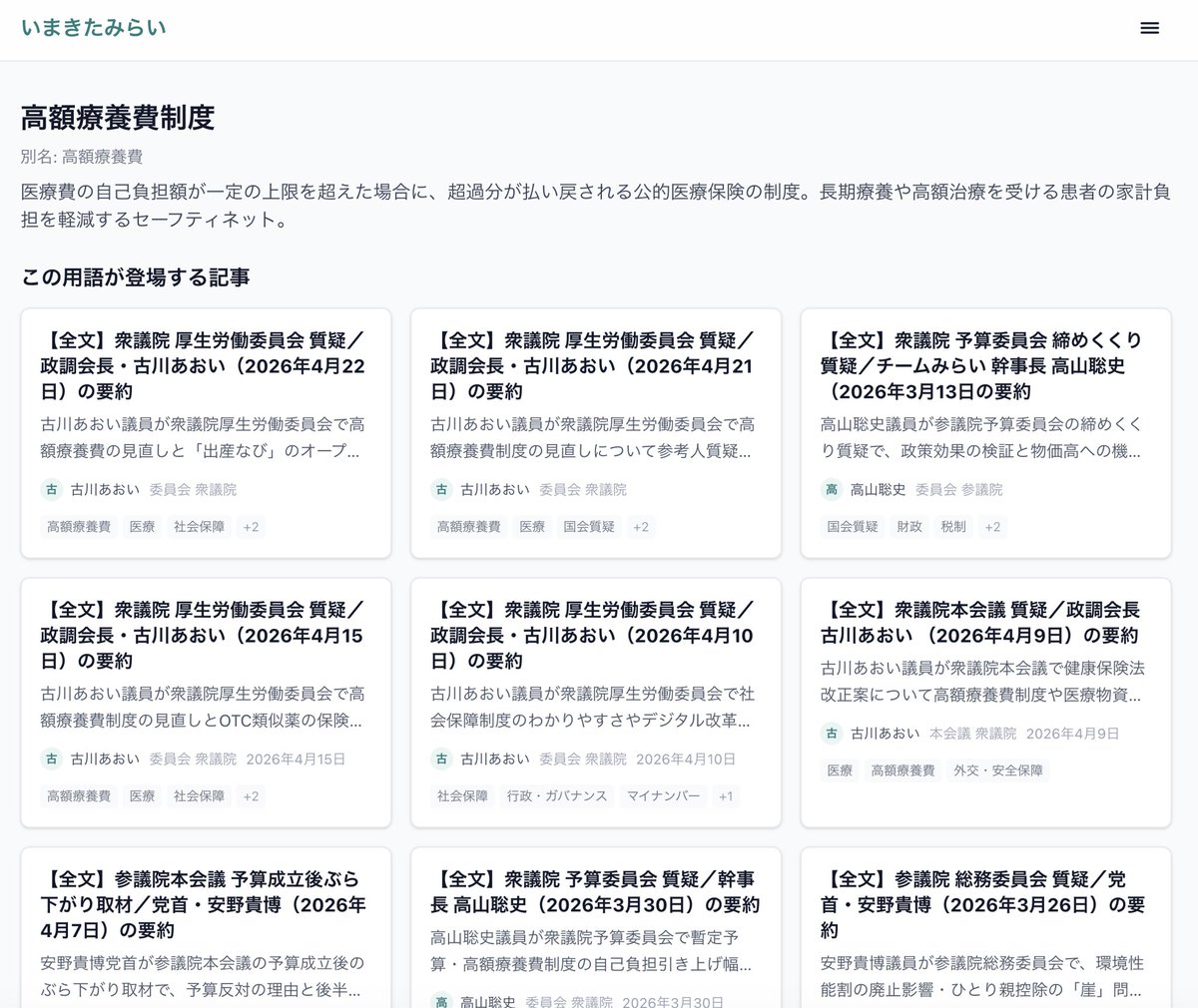Viewport: 1198px width, 1008px height.
Task: Open the 参議院 総務委員会 安野貴博 article
Action: coord(985,928)
